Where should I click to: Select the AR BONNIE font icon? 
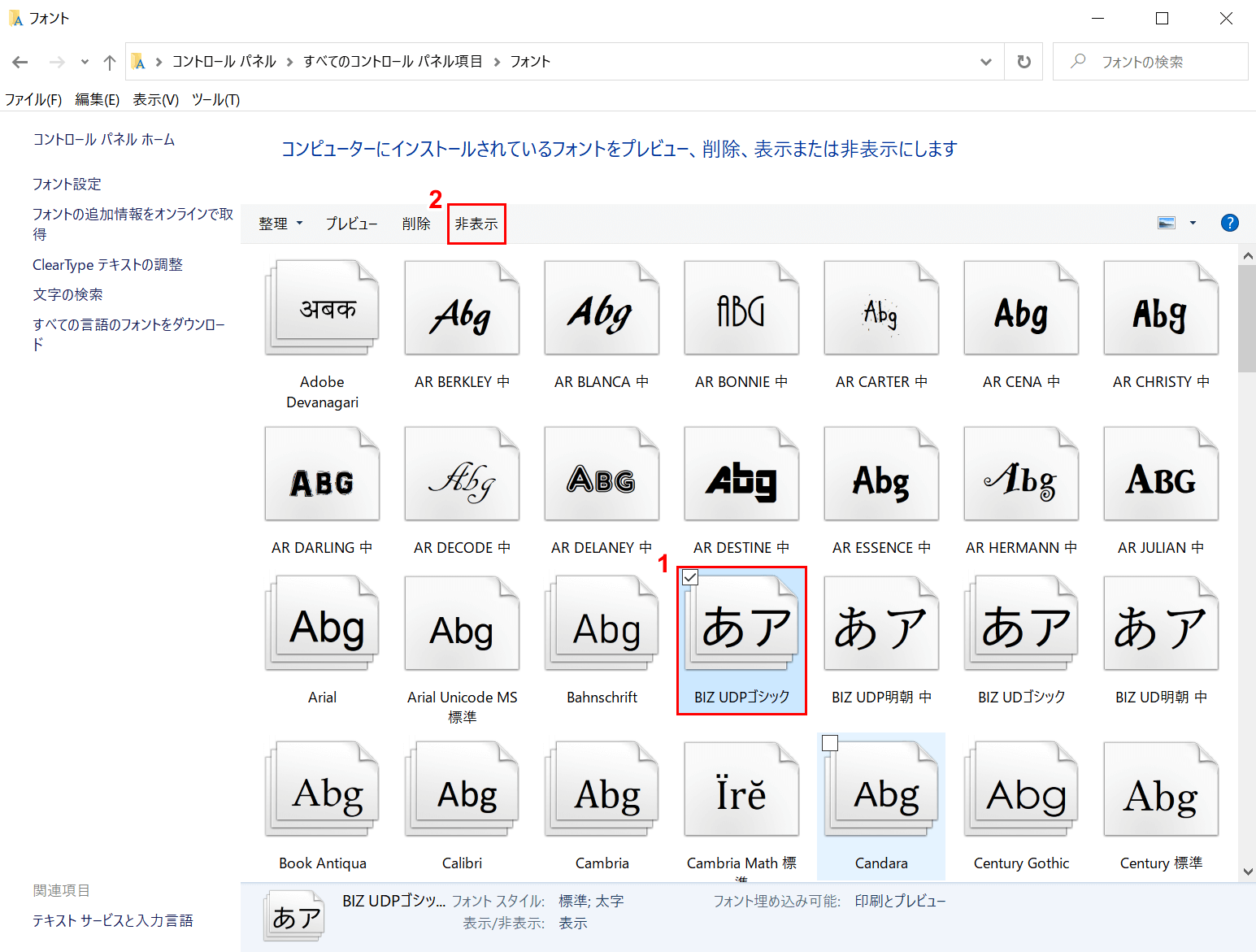[x=741, y=308]
